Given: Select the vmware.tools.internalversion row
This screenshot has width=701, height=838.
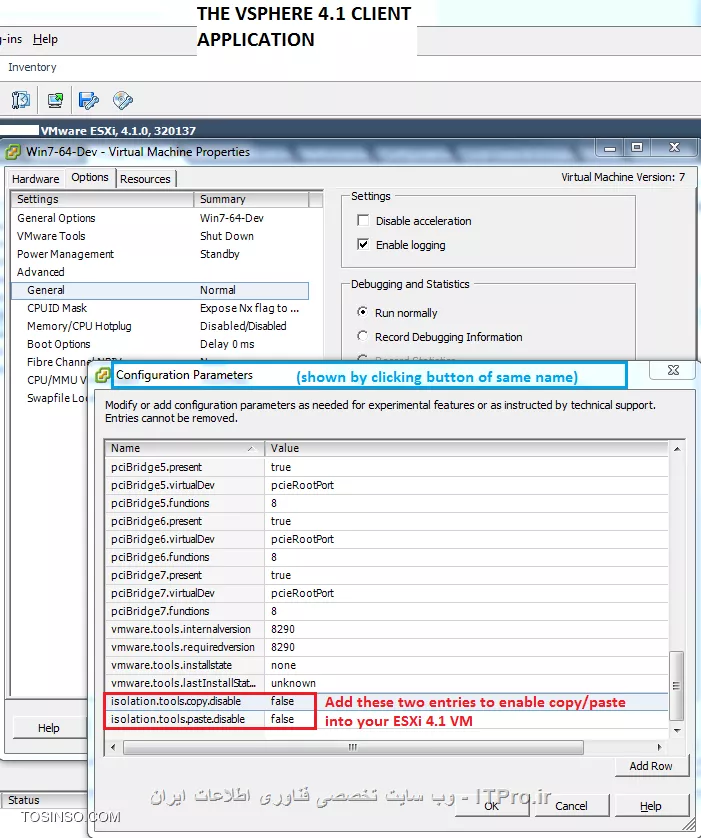Looking at the screenshot, I should point(386,629).
